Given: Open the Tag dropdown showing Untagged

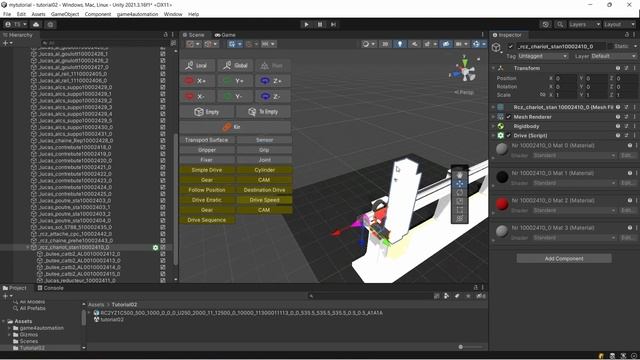Looking at the screenshot, I should [x=543, y=56].
